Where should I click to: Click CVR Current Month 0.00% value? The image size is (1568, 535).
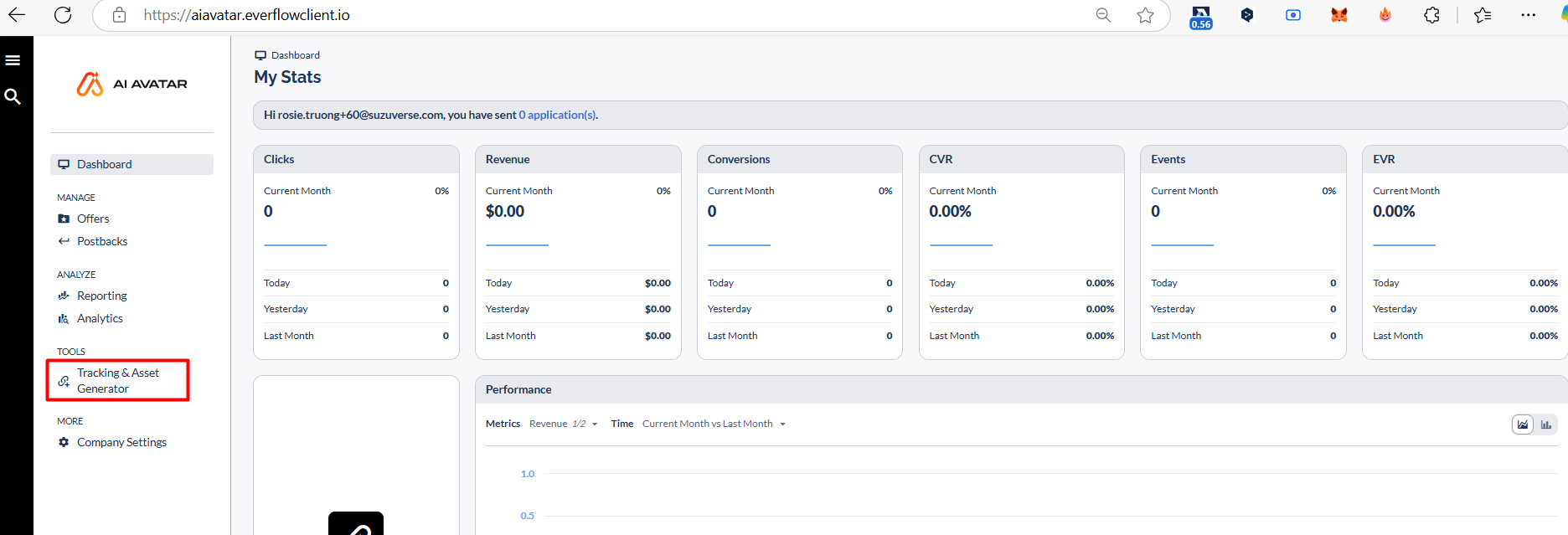[x=950, y=212]
